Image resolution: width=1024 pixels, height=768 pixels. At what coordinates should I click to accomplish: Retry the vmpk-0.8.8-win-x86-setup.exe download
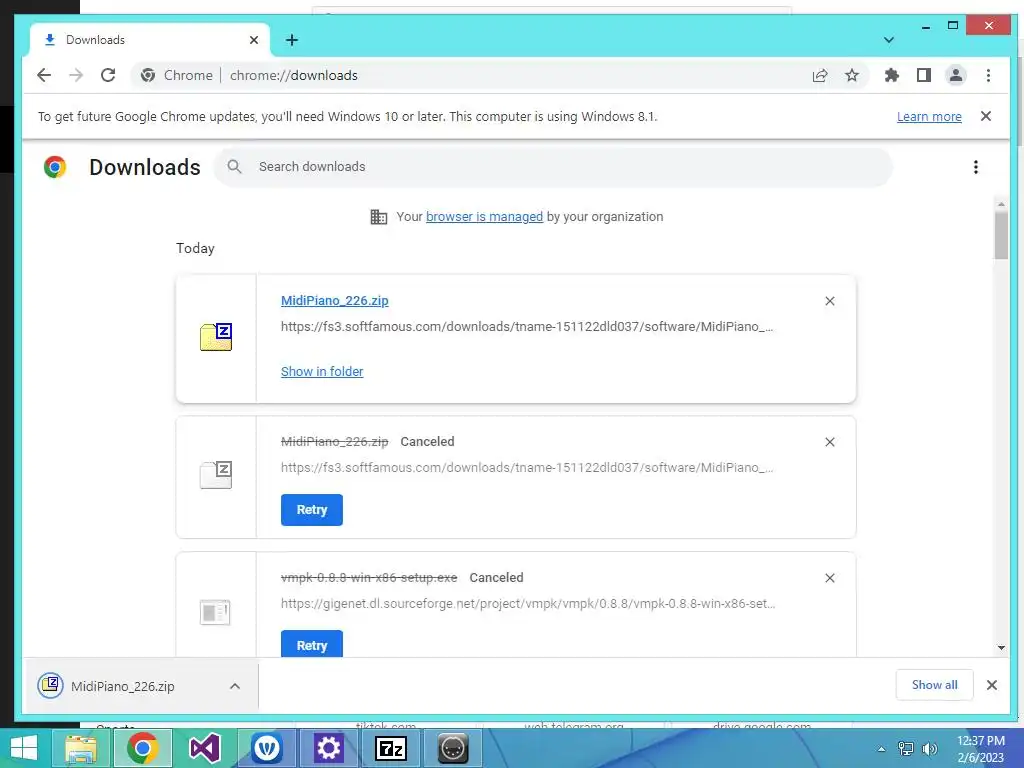tap(312, 644)
